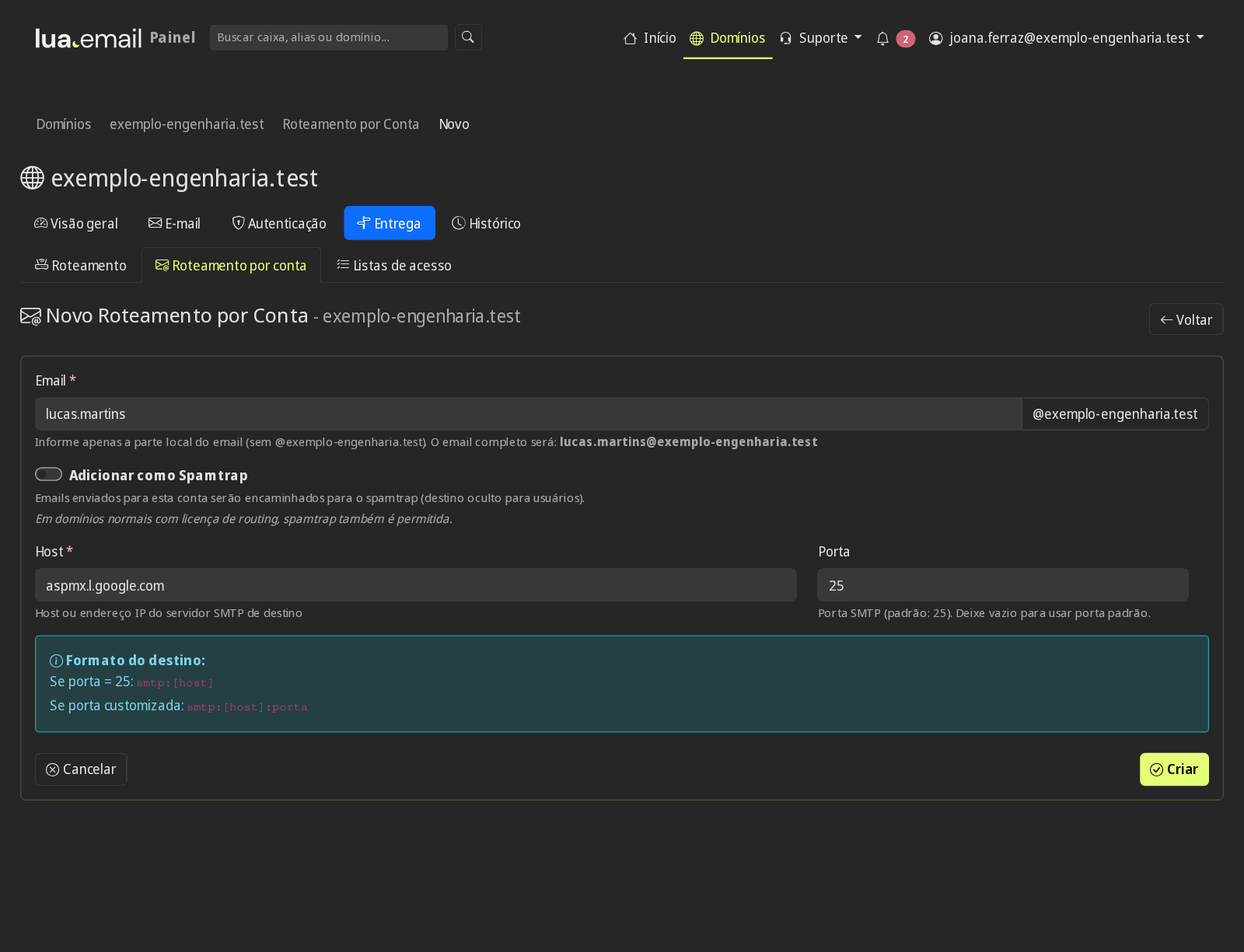Image resolution: width=1244 pixels, height=952 pixels.
Task: Open the notifications bell
Action: coord(882,38)
